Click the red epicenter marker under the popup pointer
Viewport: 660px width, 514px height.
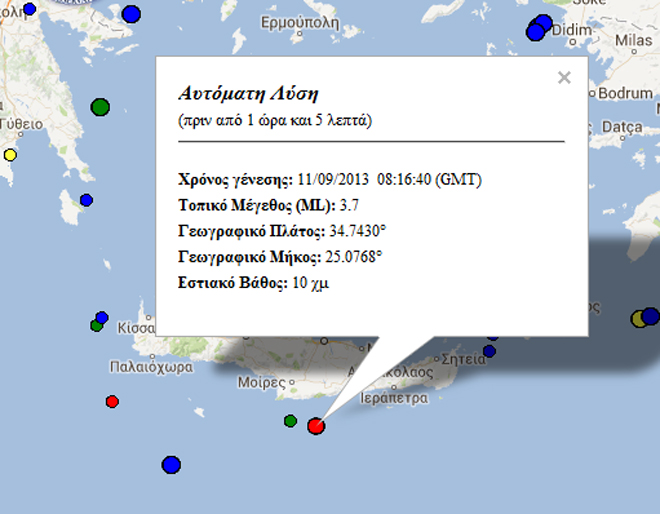316,426
